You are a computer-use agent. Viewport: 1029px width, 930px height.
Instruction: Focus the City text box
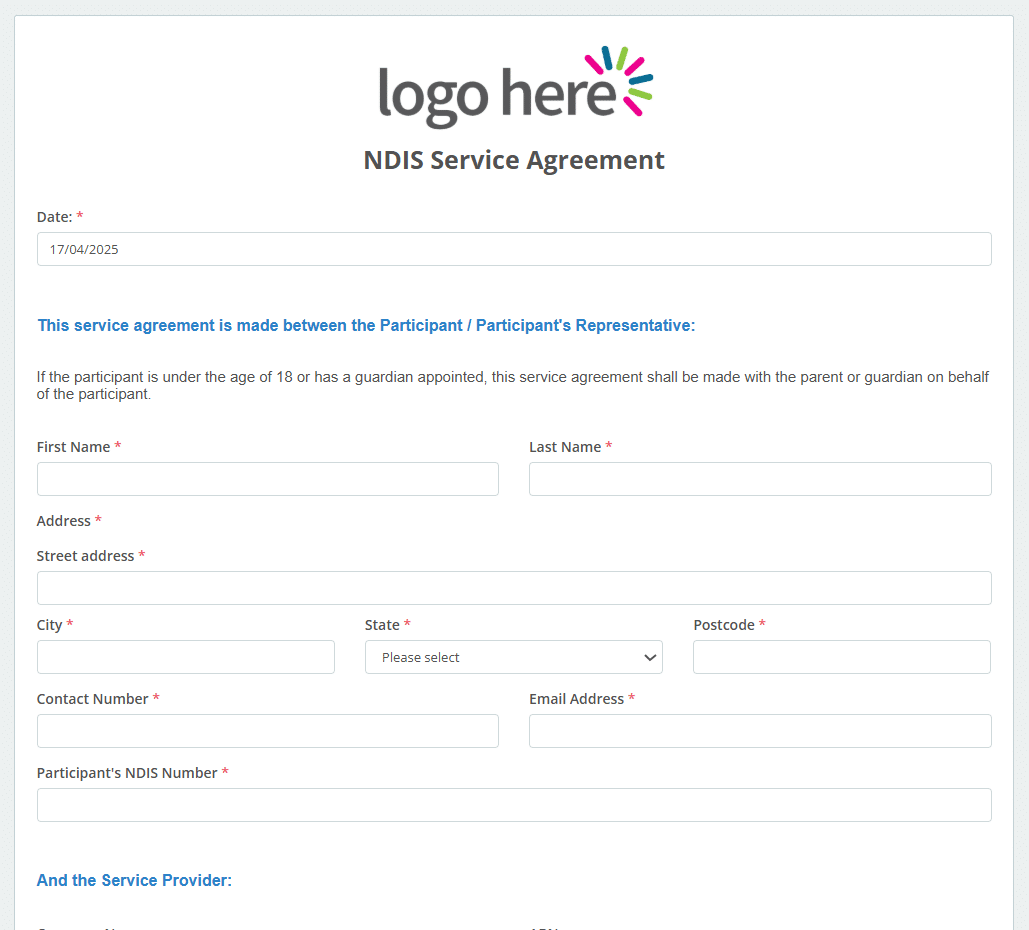click(185, 657)
